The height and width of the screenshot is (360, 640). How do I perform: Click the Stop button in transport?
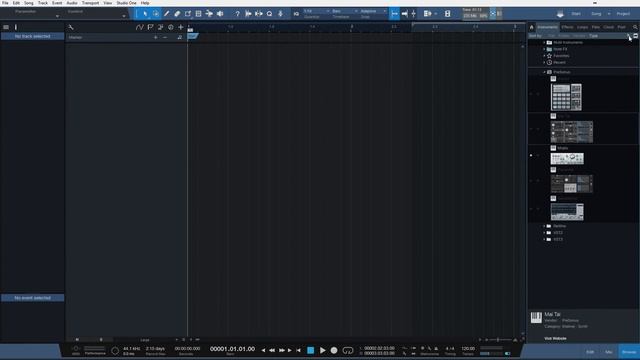click(311, 350)
